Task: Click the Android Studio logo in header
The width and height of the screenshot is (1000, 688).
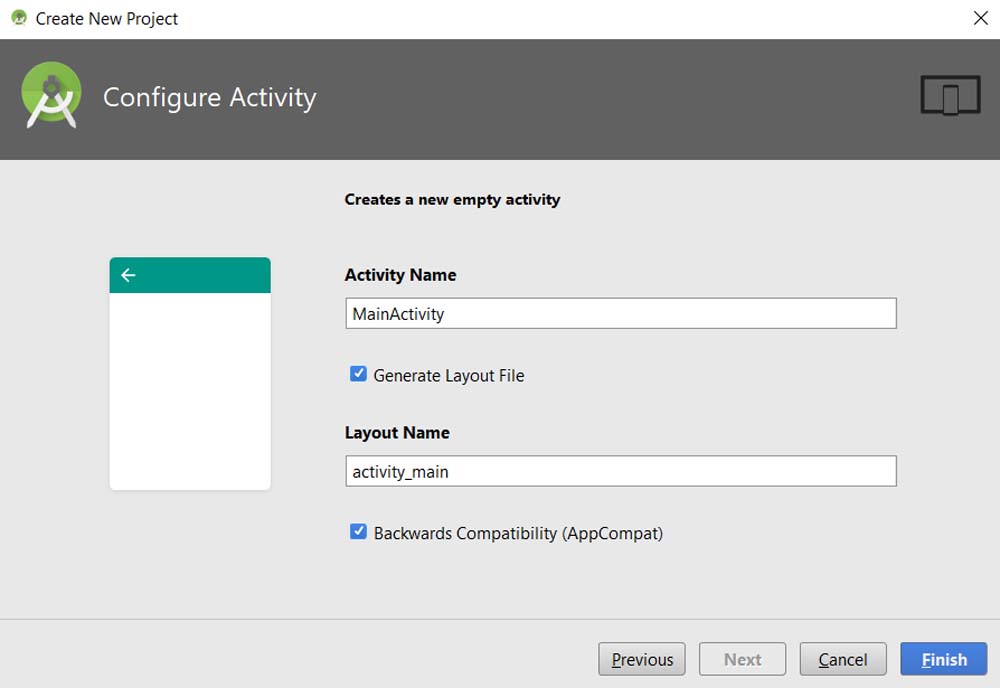Action: click(x=51, y=96)
